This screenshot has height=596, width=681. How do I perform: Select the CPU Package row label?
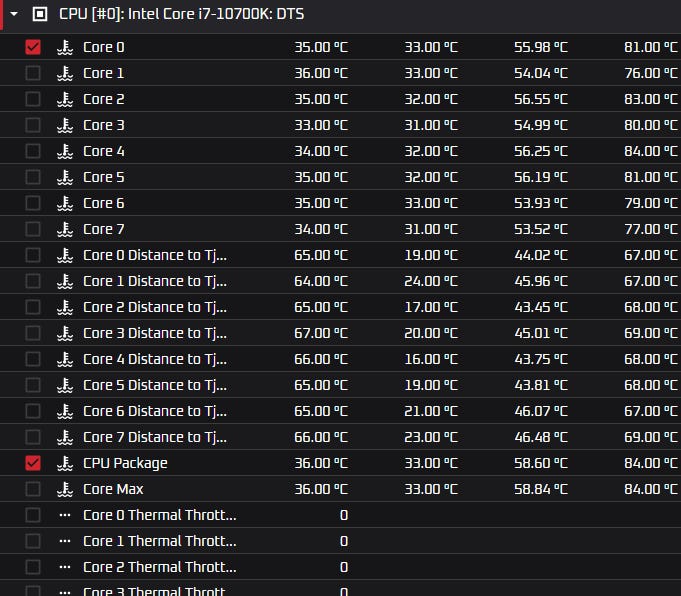click(125, 464)
